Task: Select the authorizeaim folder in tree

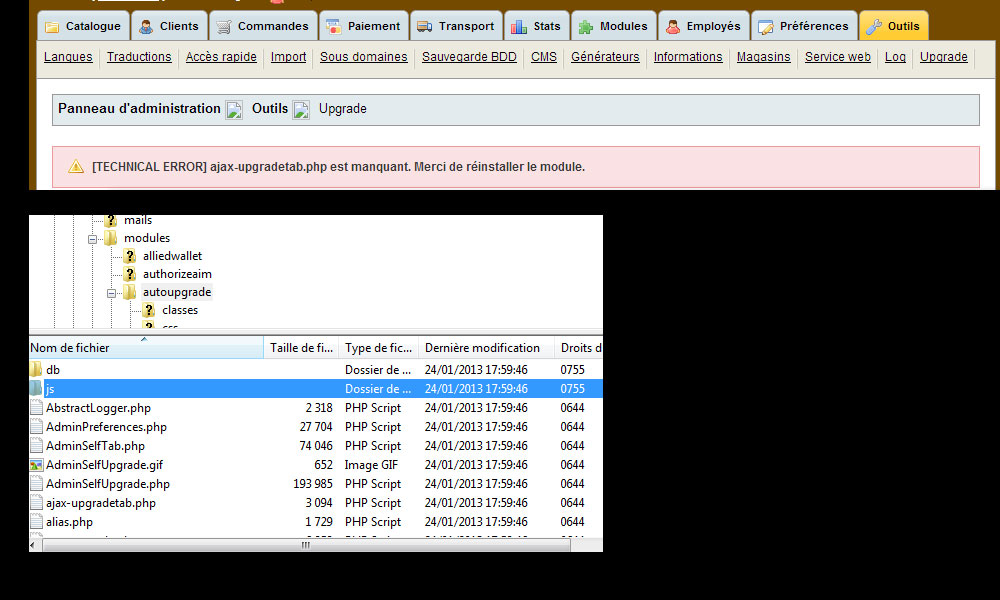Action: click(177, 274)
